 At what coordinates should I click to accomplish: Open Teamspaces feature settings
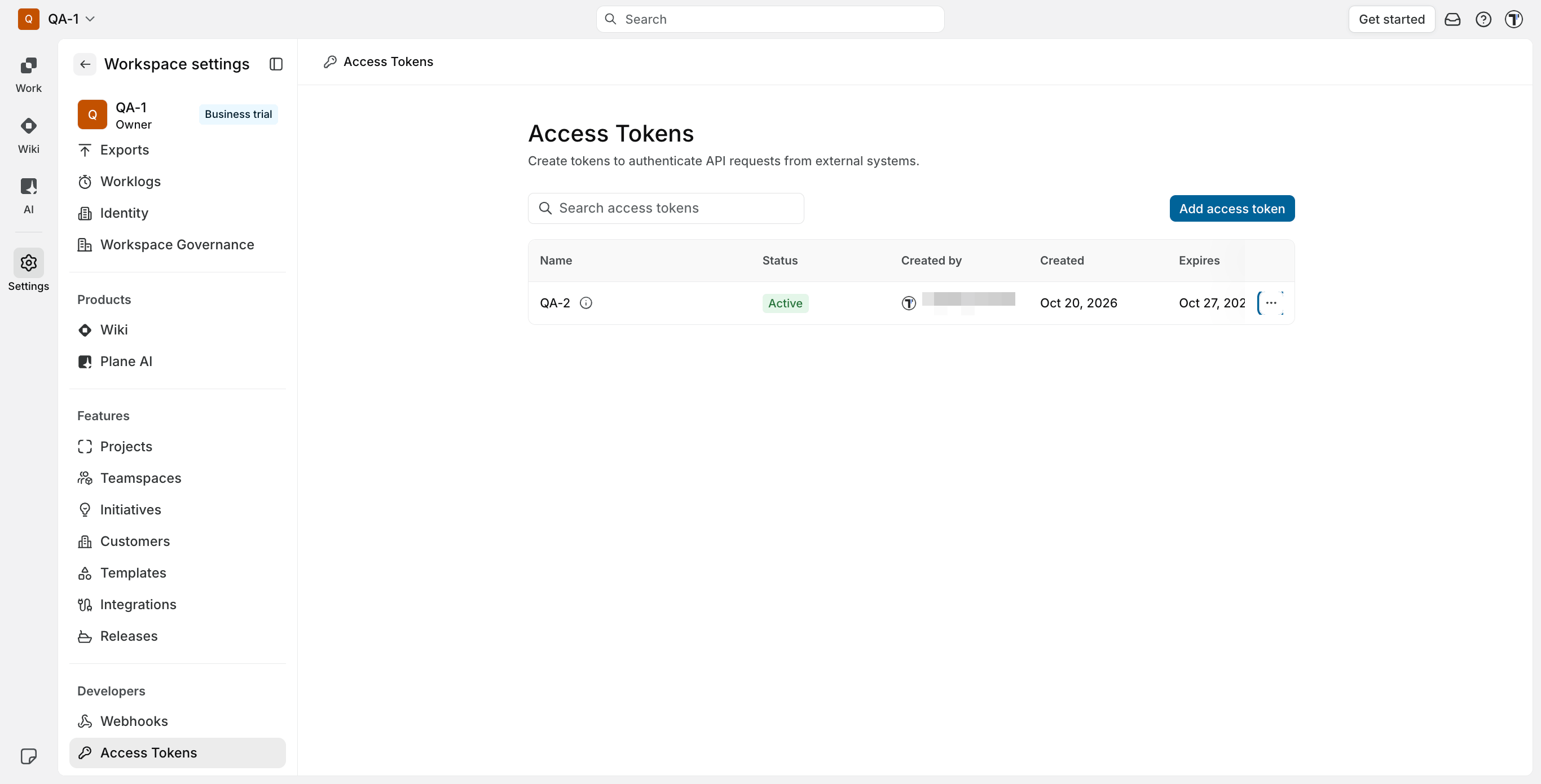point(178,478)
